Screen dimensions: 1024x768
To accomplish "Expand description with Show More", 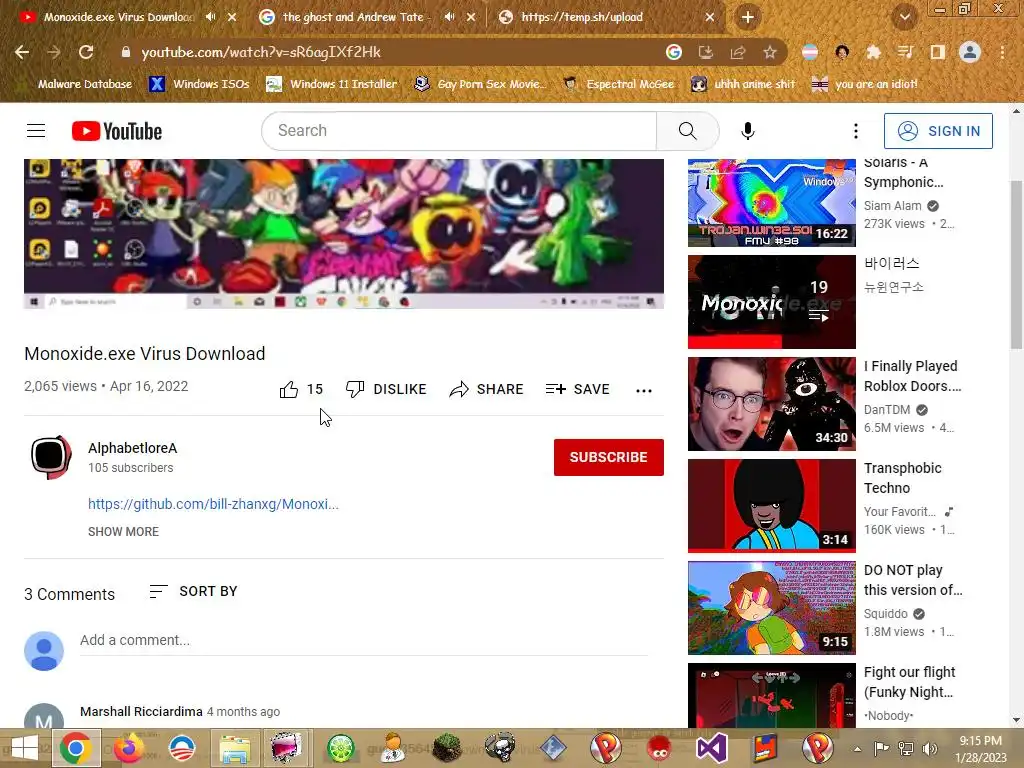I will pos(123,532).
